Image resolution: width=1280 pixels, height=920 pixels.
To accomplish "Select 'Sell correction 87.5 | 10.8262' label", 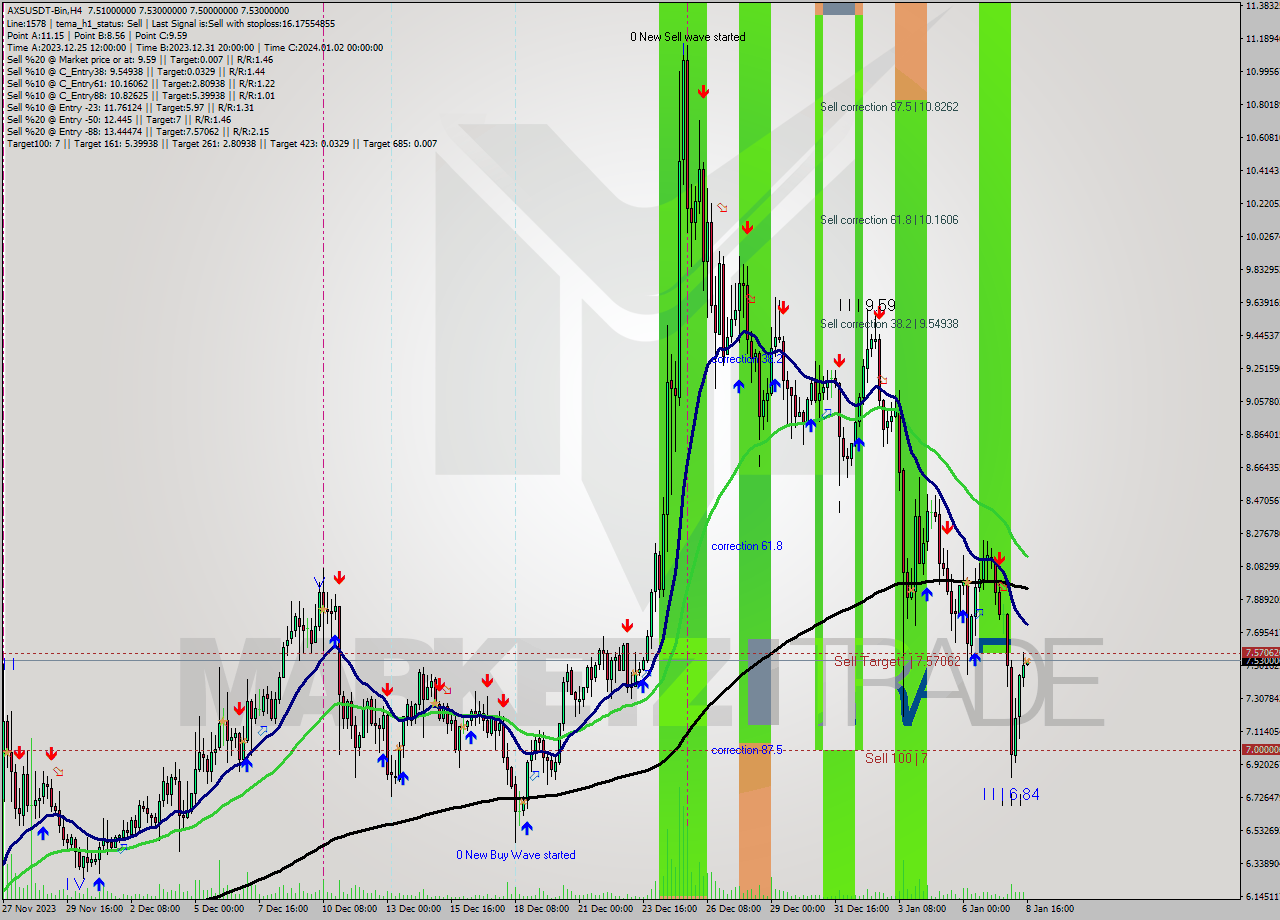I will [889, 107].
